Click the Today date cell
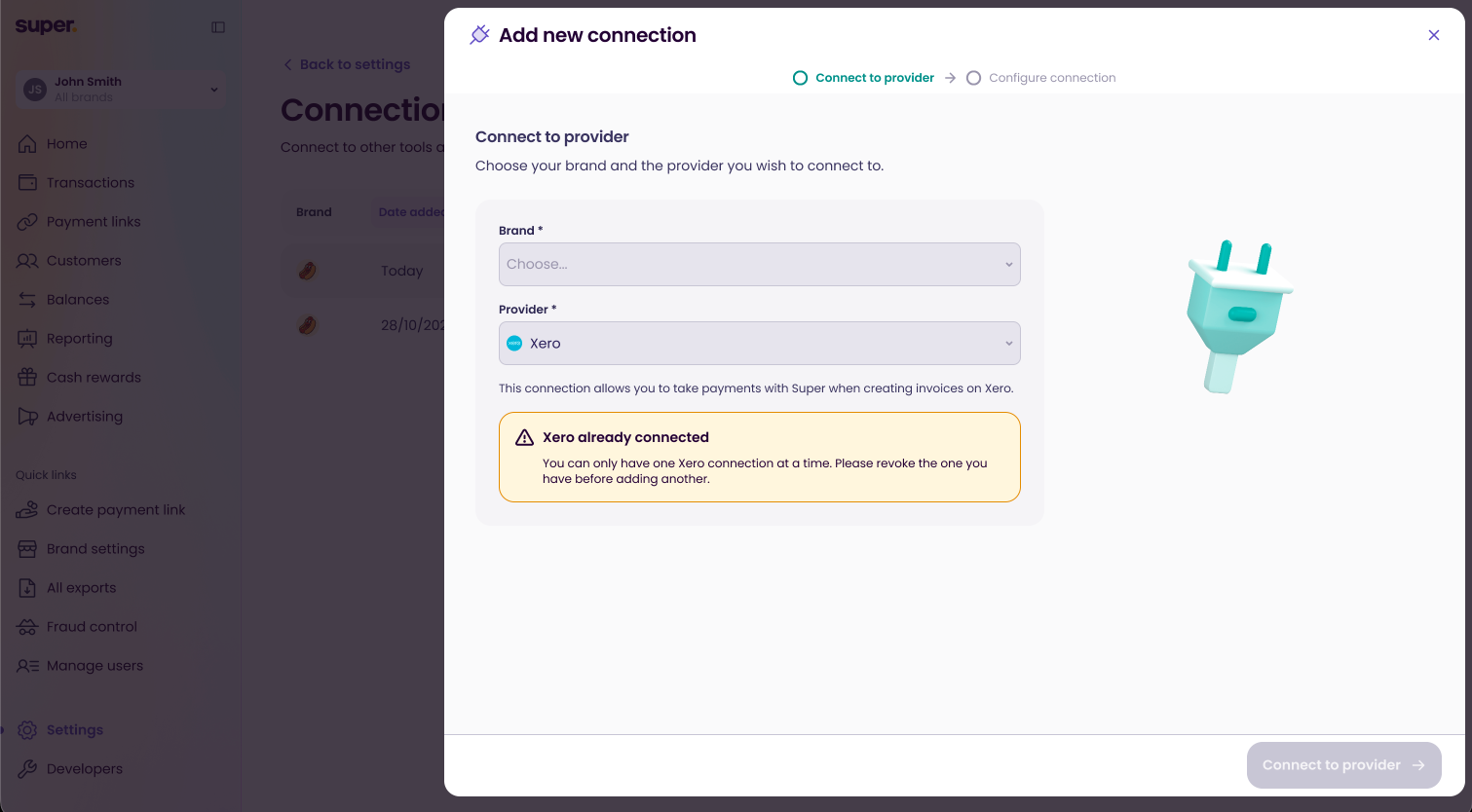1472x812 pixels. click(x=402, y=271)
